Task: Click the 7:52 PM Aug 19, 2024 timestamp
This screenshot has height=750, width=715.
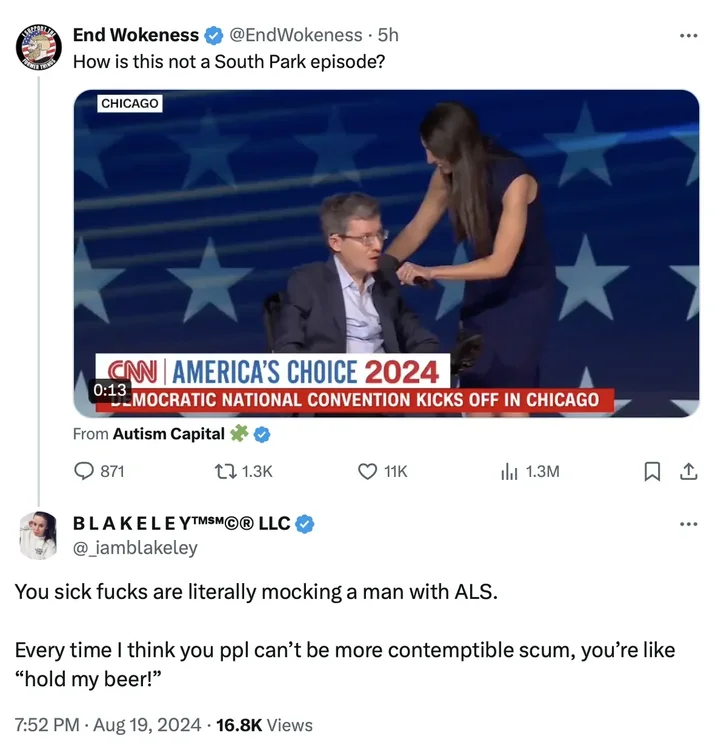Action: [108, 725]
